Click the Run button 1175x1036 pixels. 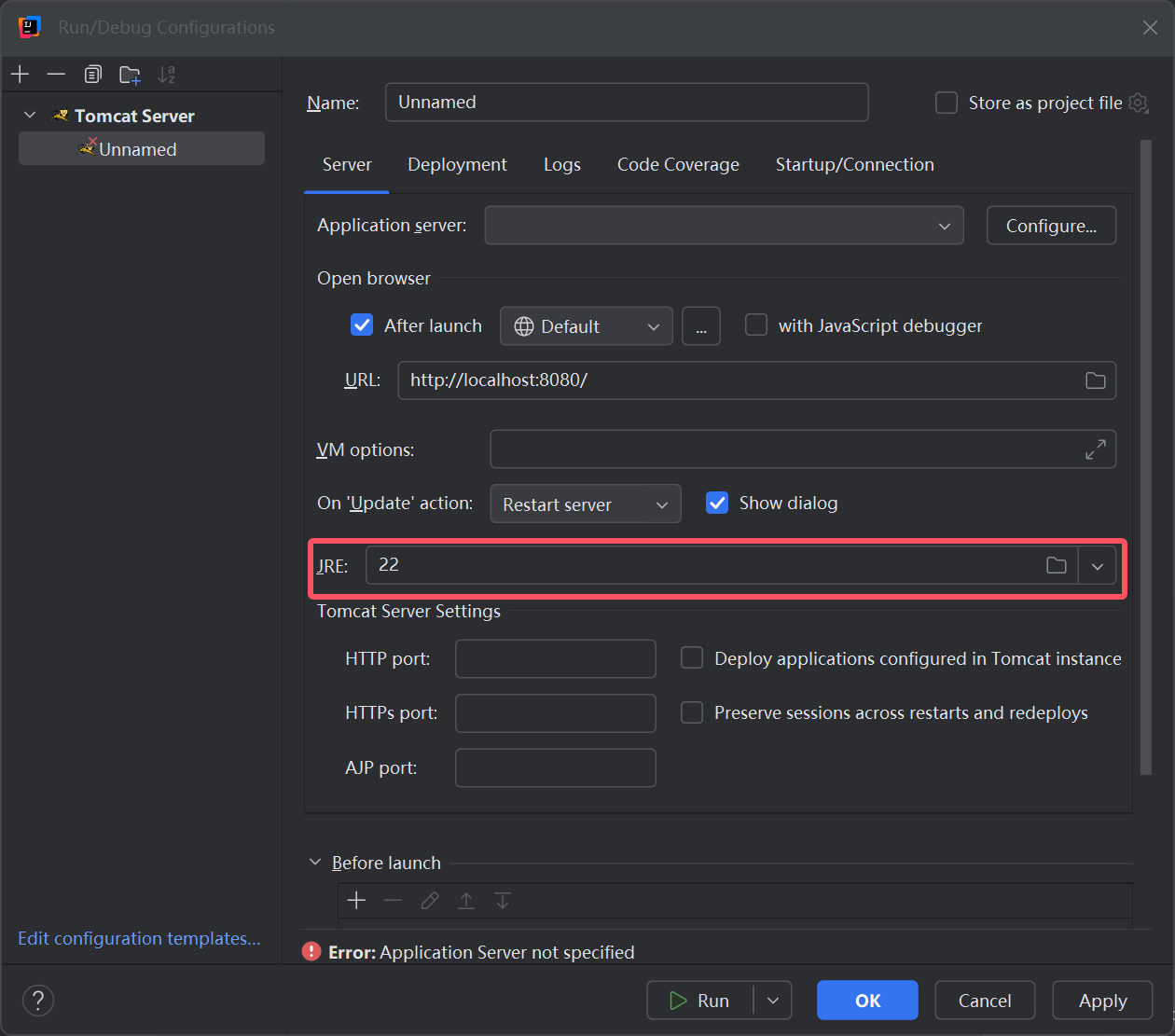tap(700, 1001)
